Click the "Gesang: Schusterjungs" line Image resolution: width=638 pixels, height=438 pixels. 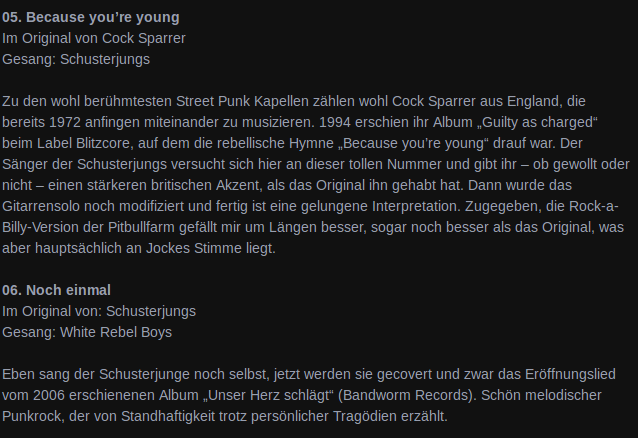tap(76, 59)
